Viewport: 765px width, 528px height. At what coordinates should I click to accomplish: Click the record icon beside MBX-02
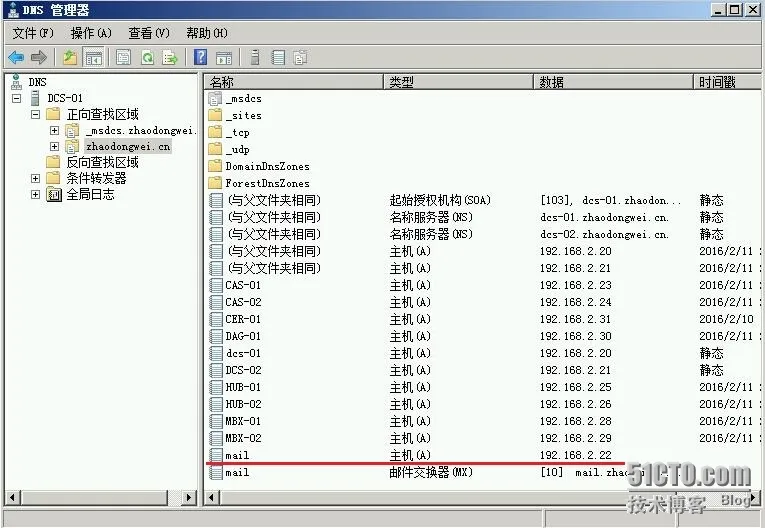[x=216, y=438]
